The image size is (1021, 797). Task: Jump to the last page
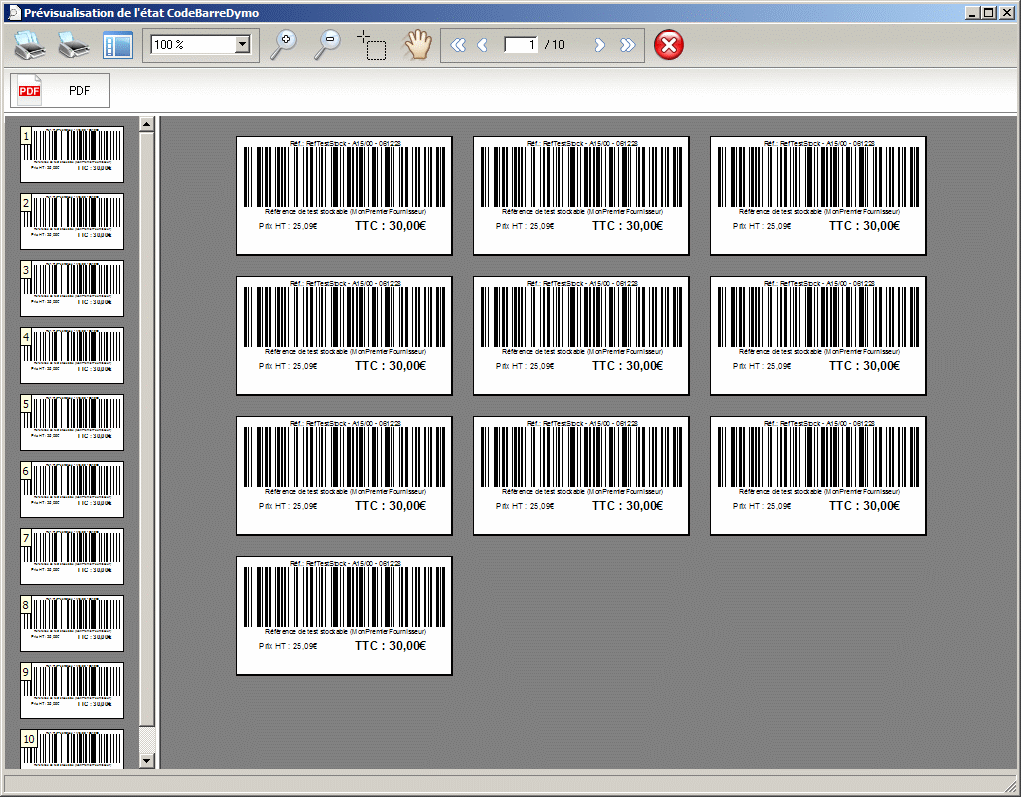tap(628, 45)
